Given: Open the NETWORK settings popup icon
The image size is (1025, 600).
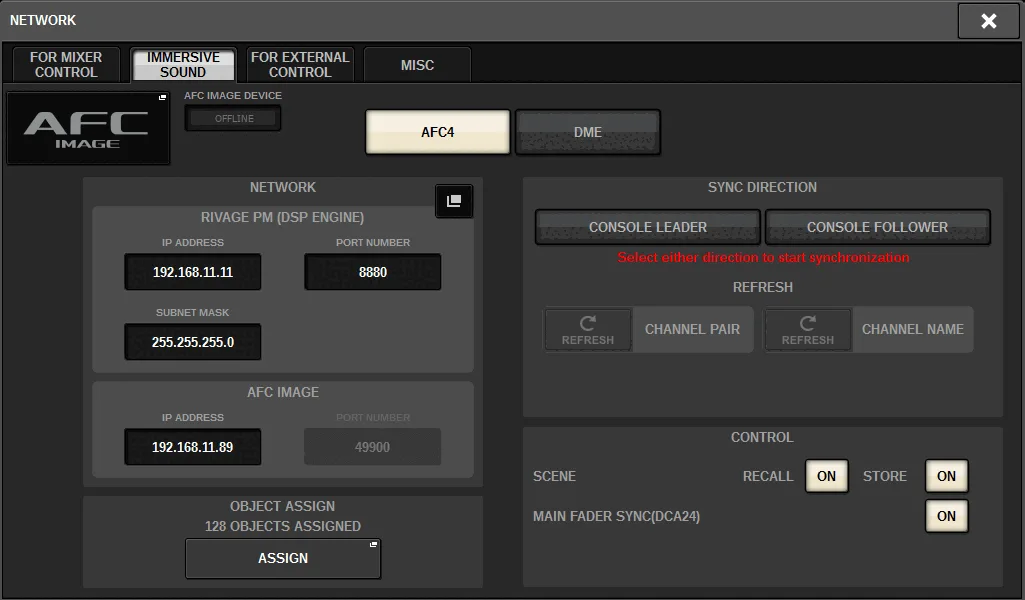Looking at the screenshot, I should [x=454, y=201].
